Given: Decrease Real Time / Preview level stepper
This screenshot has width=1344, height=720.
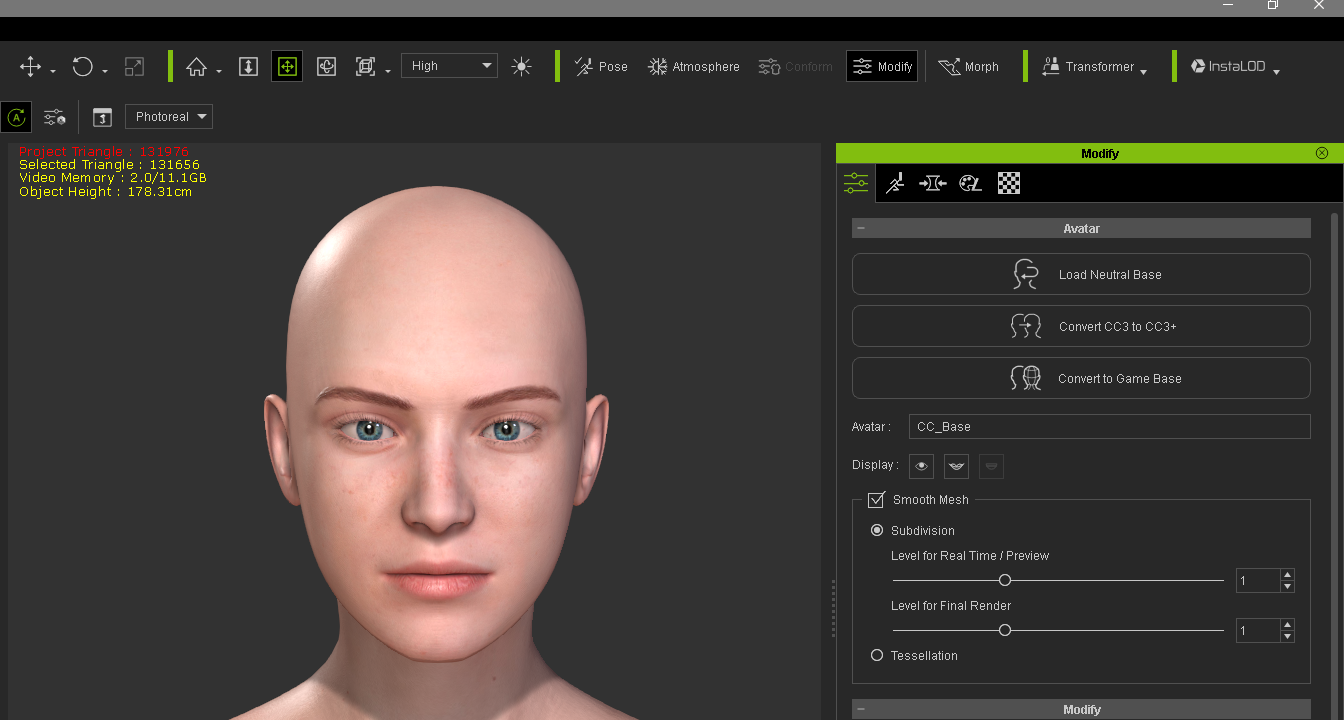Looking at the screenshot, I should tap(1287, 586).
